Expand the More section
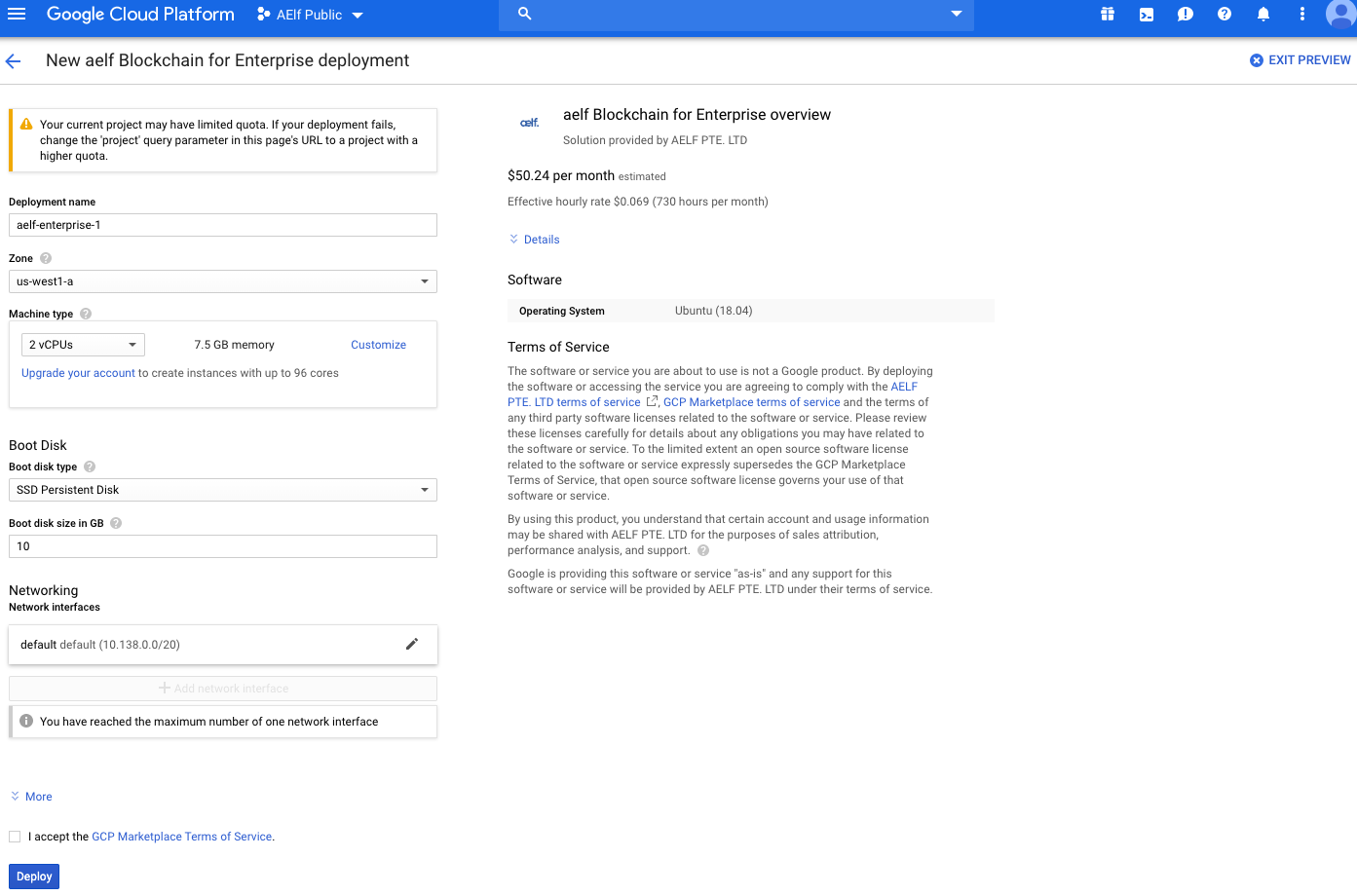Image resolution: width=1357 pixels, height=896 pixels. pos(31,797)
